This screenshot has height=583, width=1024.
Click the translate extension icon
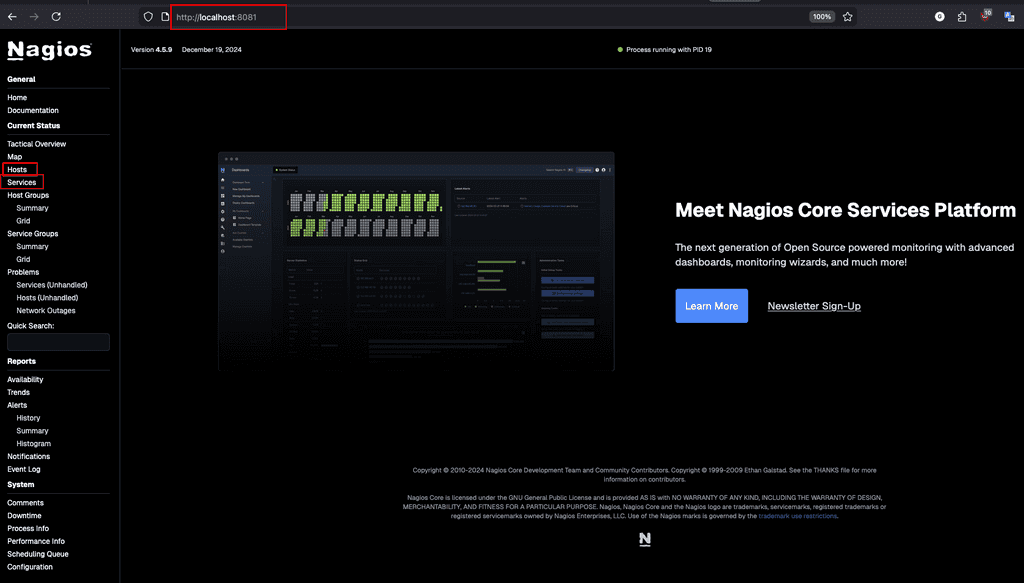1010,16
